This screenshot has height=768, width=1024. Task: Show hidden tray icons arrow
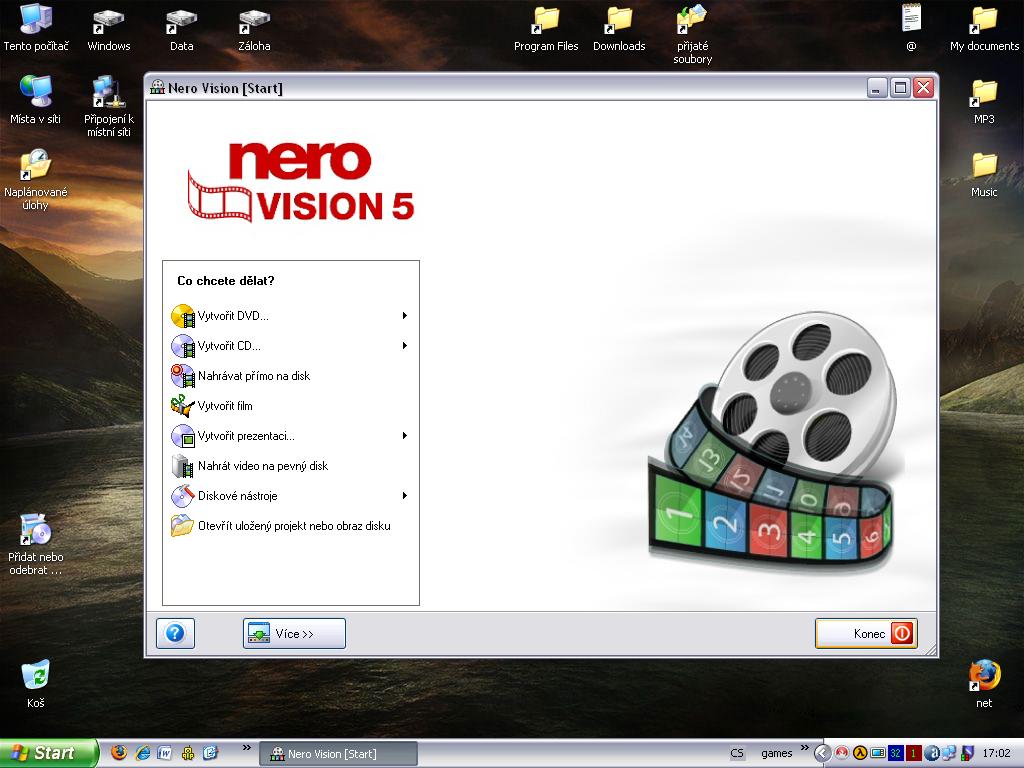click(822, 754)
